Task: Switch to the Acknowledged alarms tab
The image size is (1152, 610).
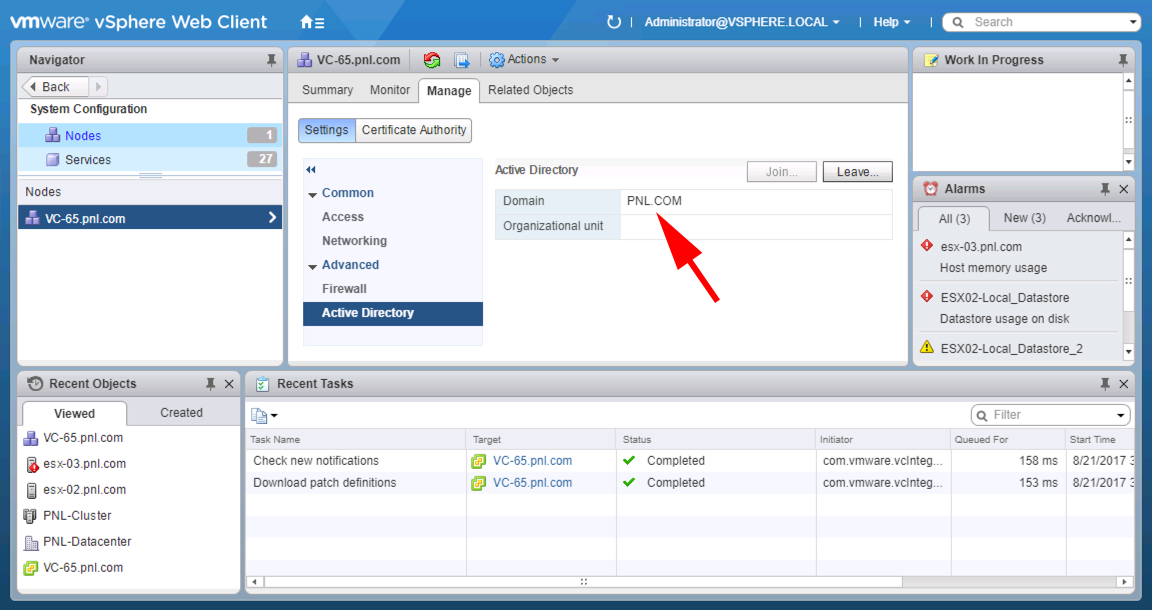Action: coord(1093,218)
